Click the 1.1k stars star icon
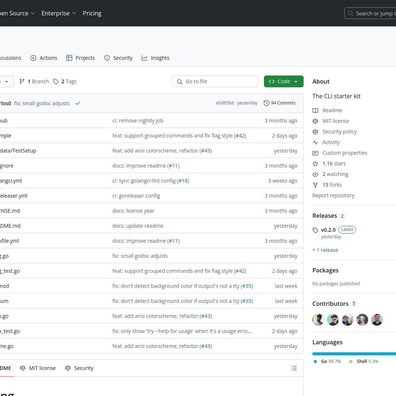 (315, 164)
